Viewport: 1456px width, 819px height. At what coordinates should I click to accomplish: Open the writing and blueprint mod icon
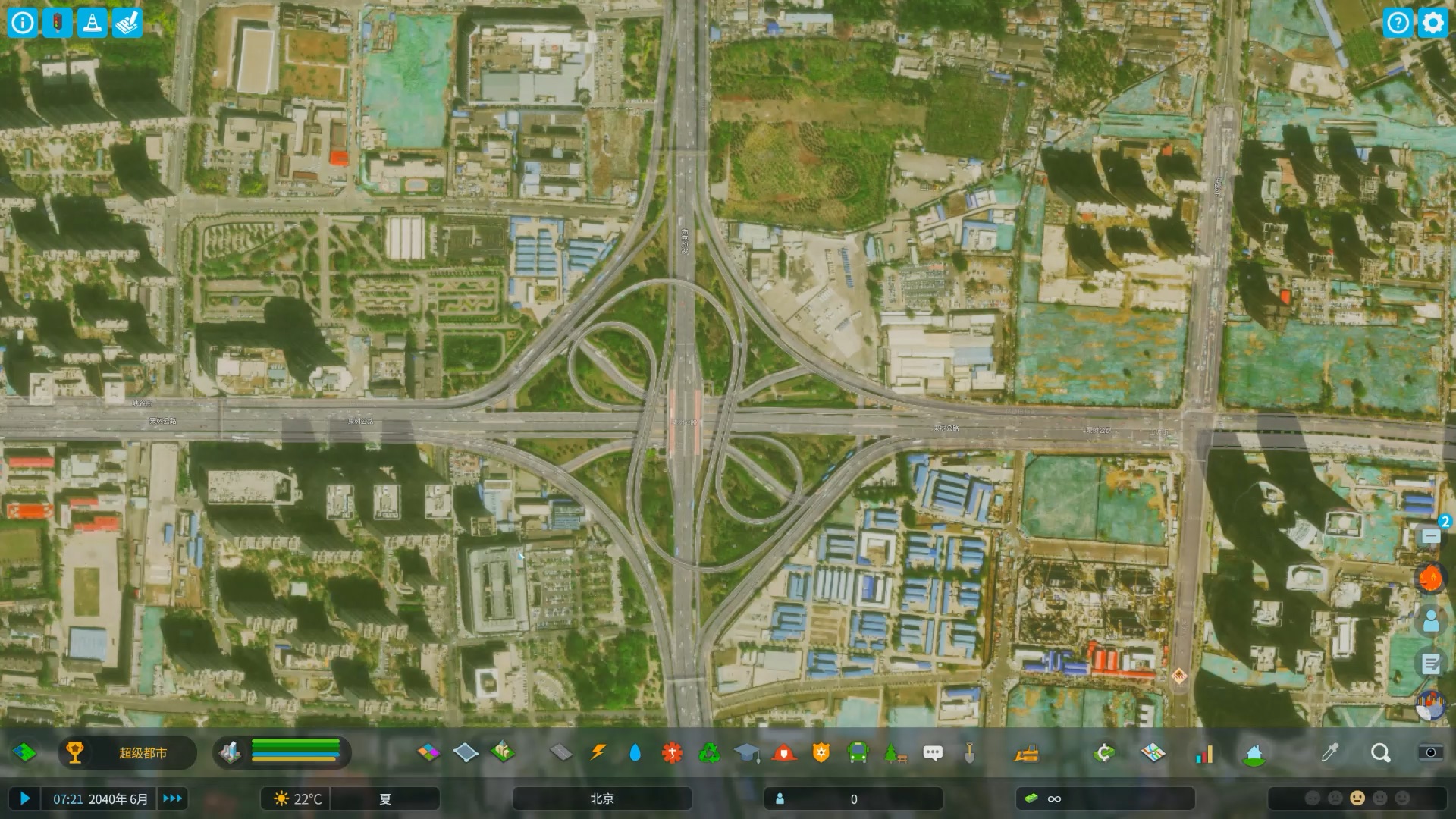click(127, 23)
